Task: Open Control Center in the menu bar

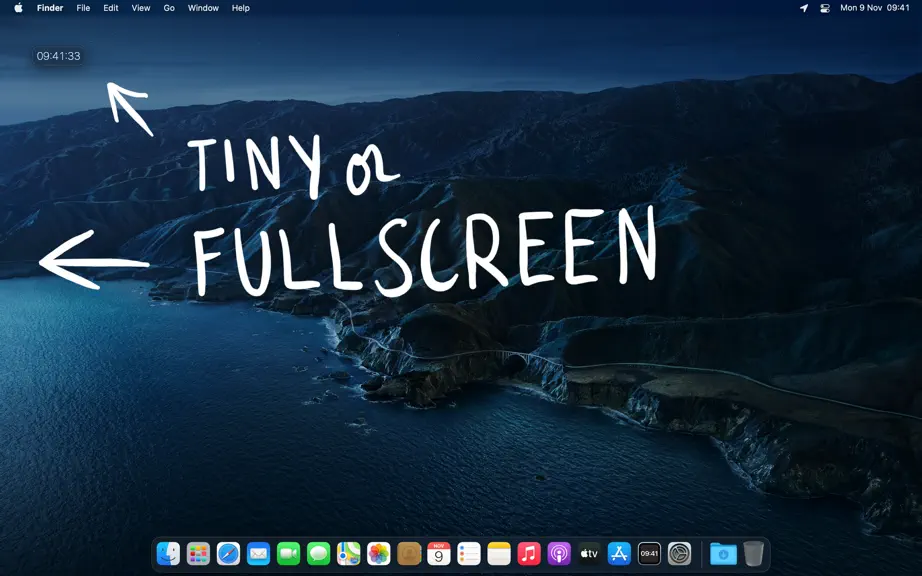Action: click(825, 8)
